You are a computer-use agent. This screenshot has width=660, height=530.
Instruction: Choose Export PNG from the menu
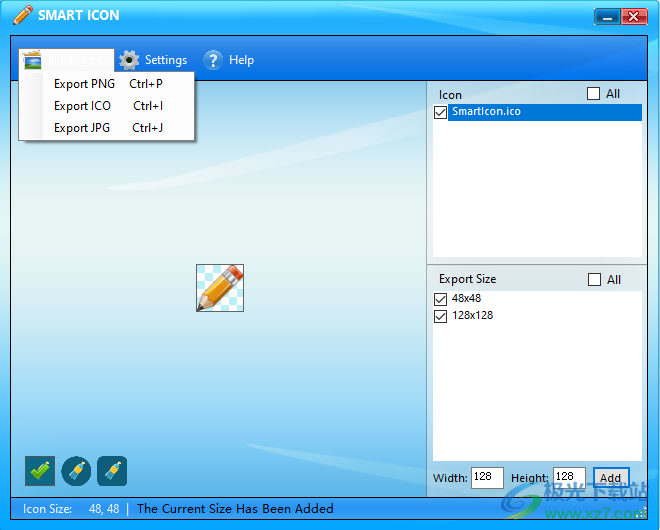tap(108, 84)
